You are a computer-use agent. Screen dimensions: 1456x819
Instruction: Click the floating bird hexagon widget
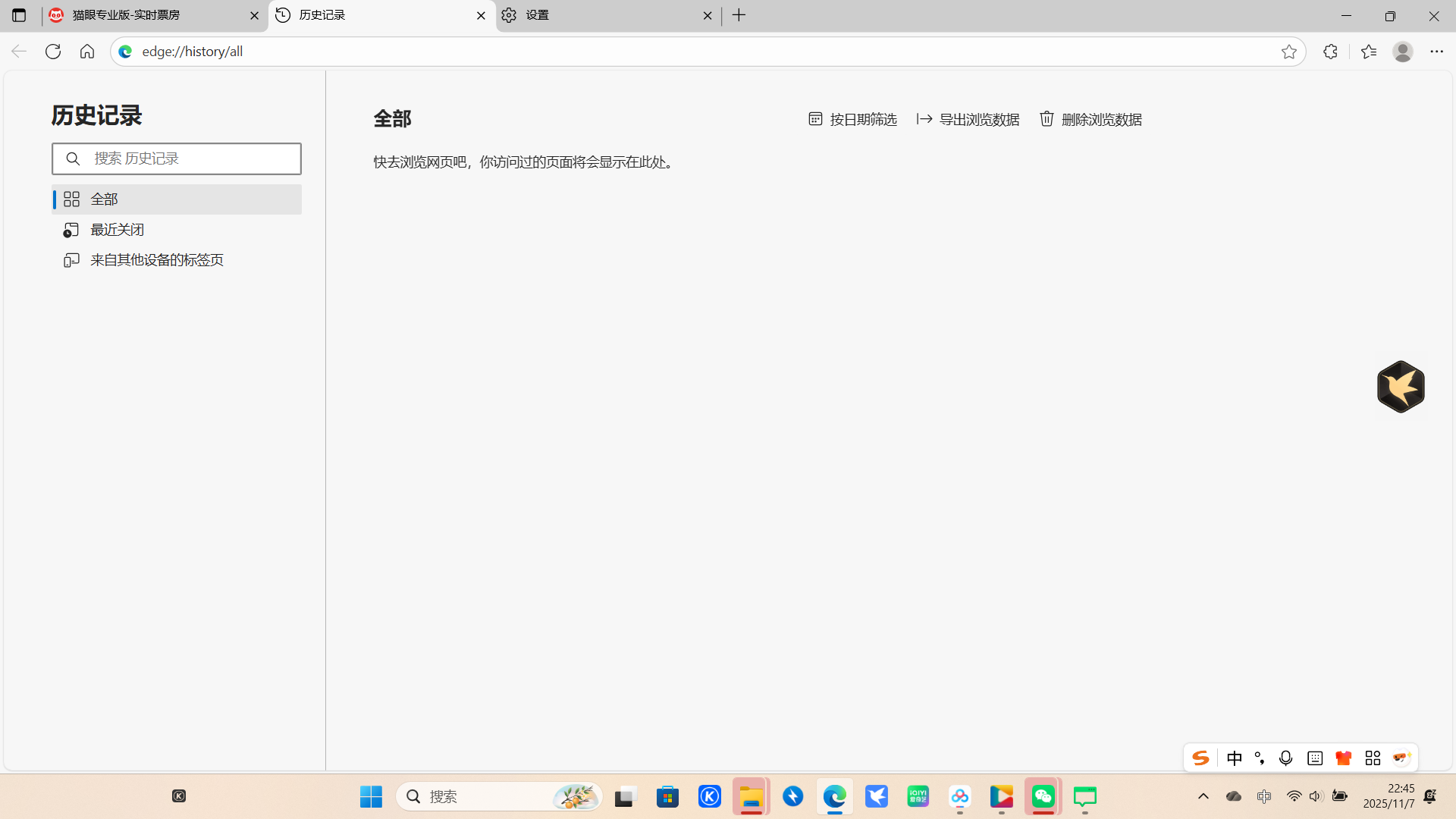(x=1401, y=387)
